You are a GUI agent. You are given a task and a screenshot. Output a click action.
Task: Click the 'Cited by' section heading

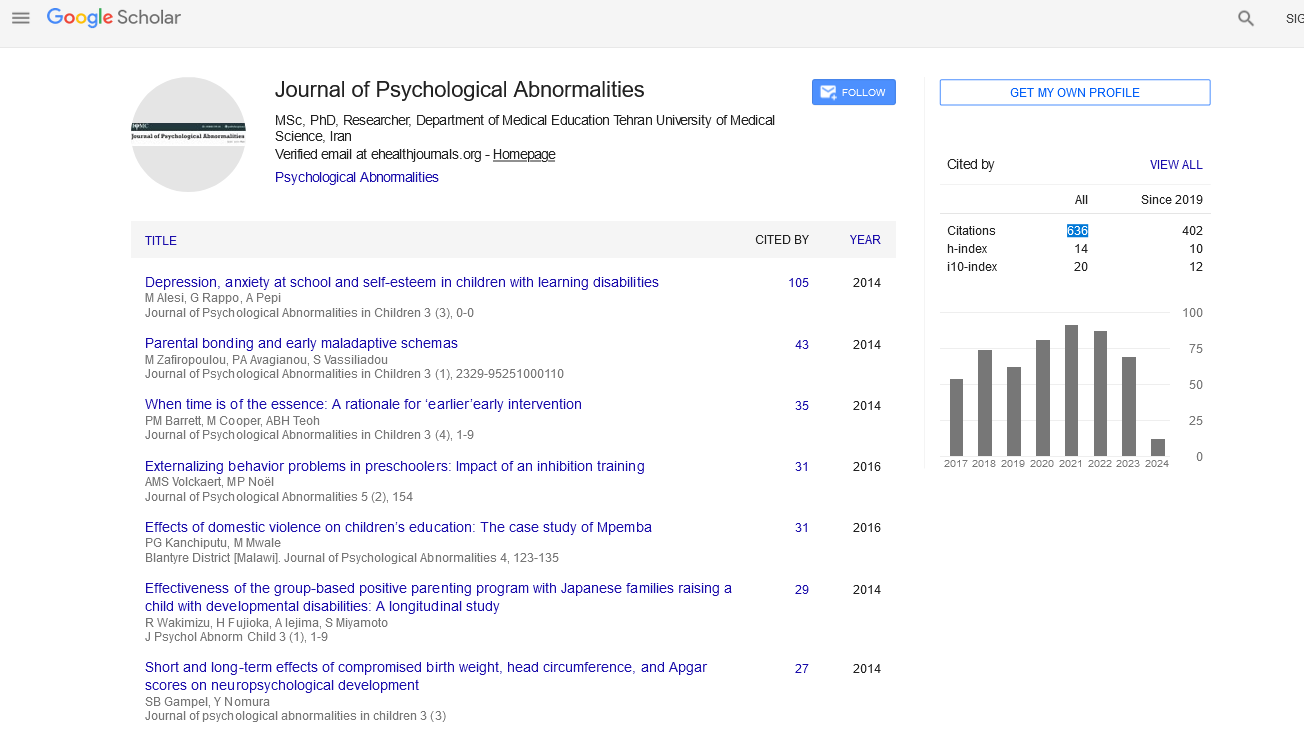(x=971, y=165)
